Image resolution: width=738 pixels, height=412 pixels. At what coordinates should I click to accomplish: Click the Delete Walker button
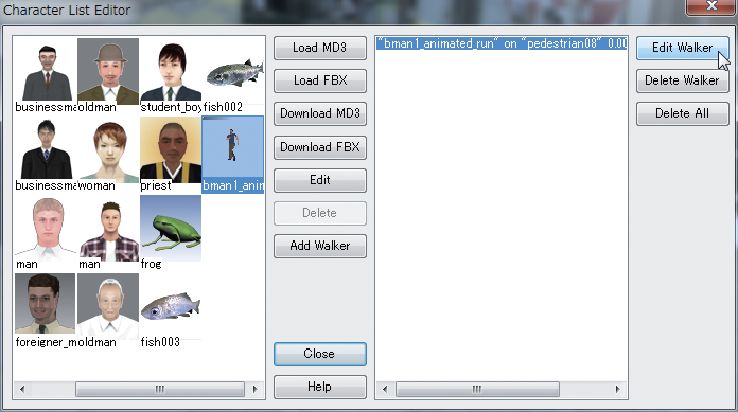[x=682, y=81]
